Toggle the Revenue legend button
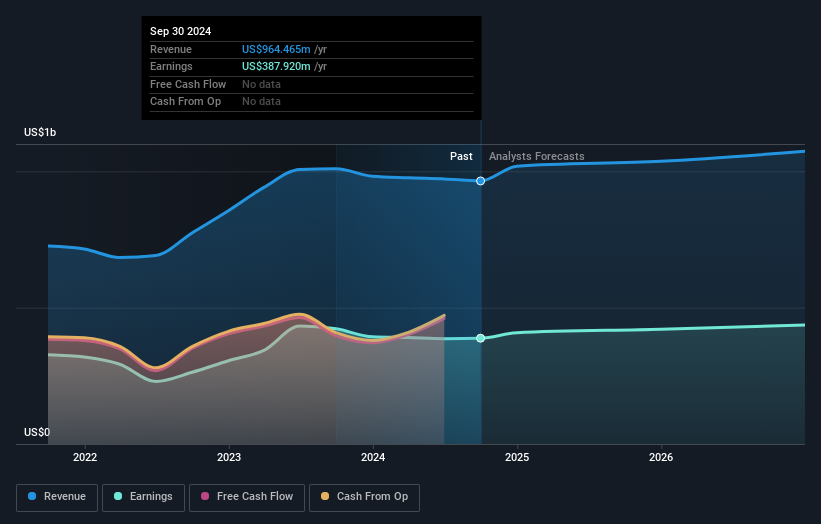The image size is (821, 524). (57, 497)
